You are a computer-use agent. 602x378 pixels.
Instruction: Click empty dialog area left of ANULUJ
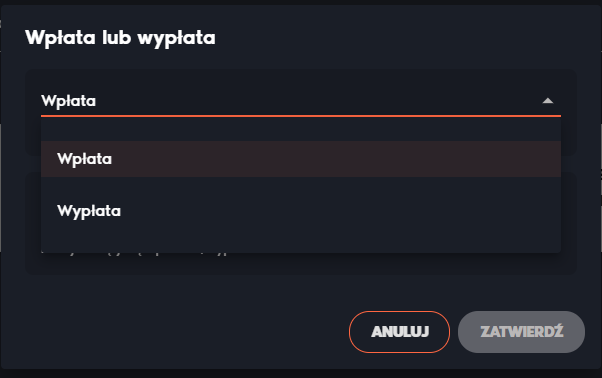tap(184, 332)
